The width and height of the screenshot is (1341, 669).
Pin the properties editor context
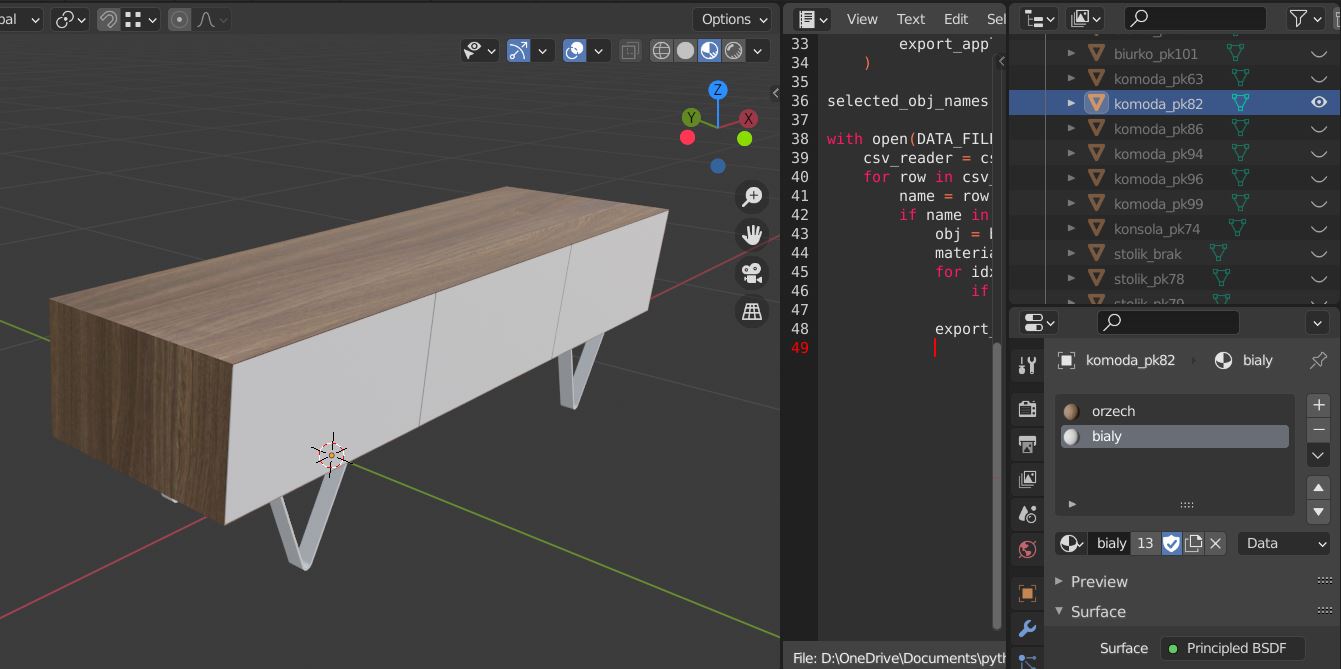click(x=1318, y=360)
